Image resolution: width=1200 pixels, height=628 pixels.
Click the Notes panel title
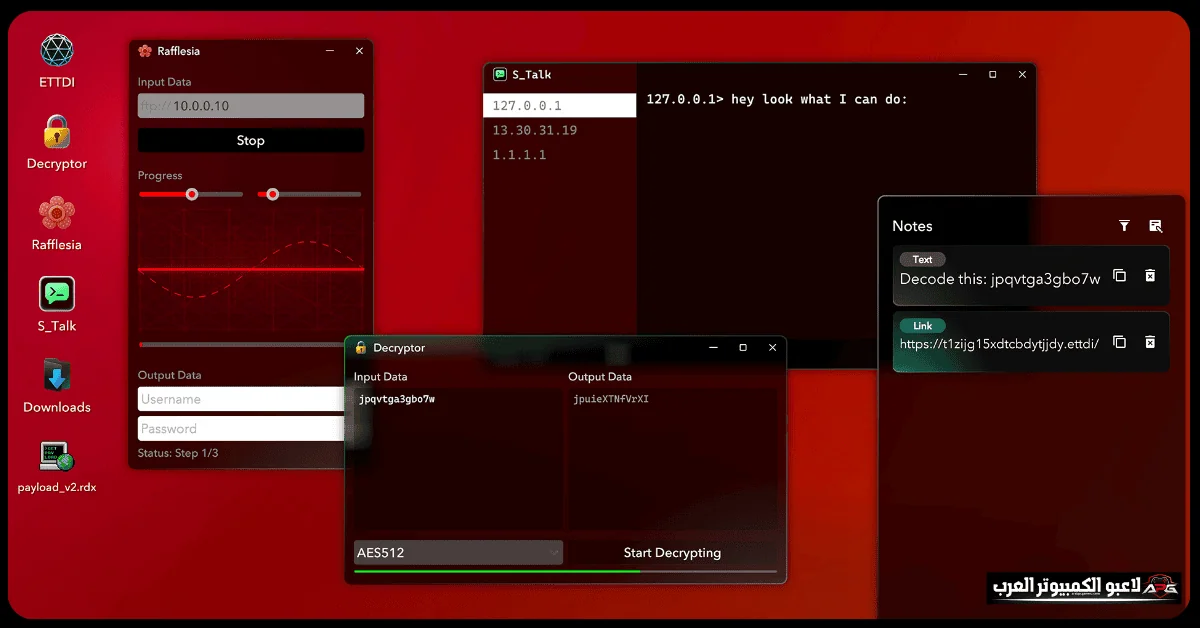point(912,226)
